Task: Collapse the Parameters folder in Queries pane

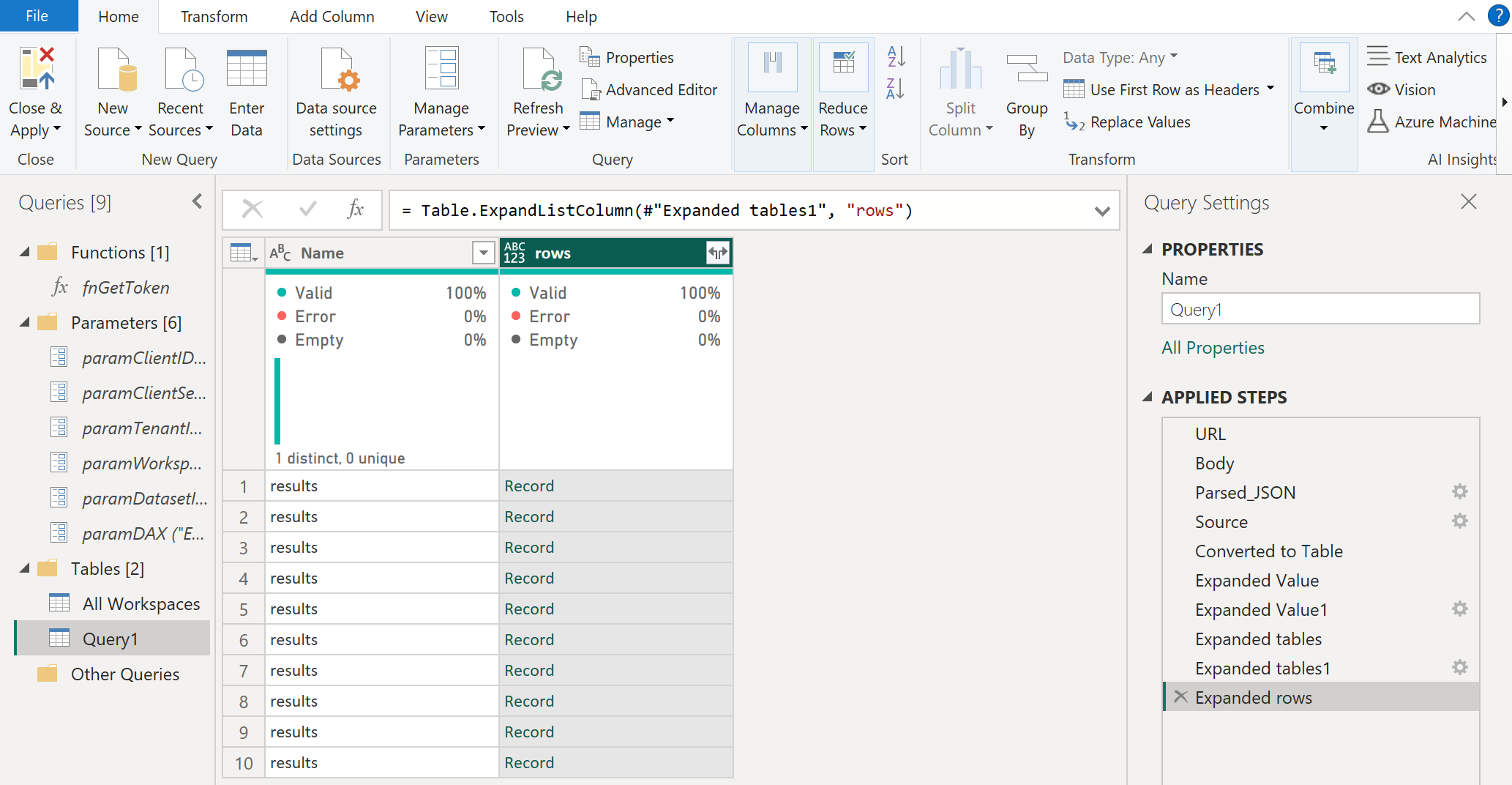Action: click(24, 322)
